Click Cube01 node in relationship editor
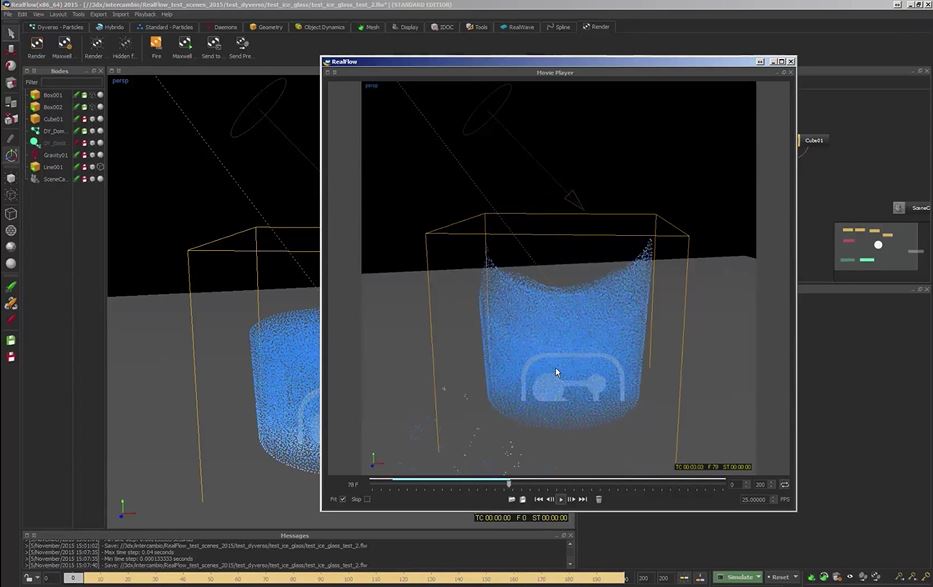 click(813, 140)
